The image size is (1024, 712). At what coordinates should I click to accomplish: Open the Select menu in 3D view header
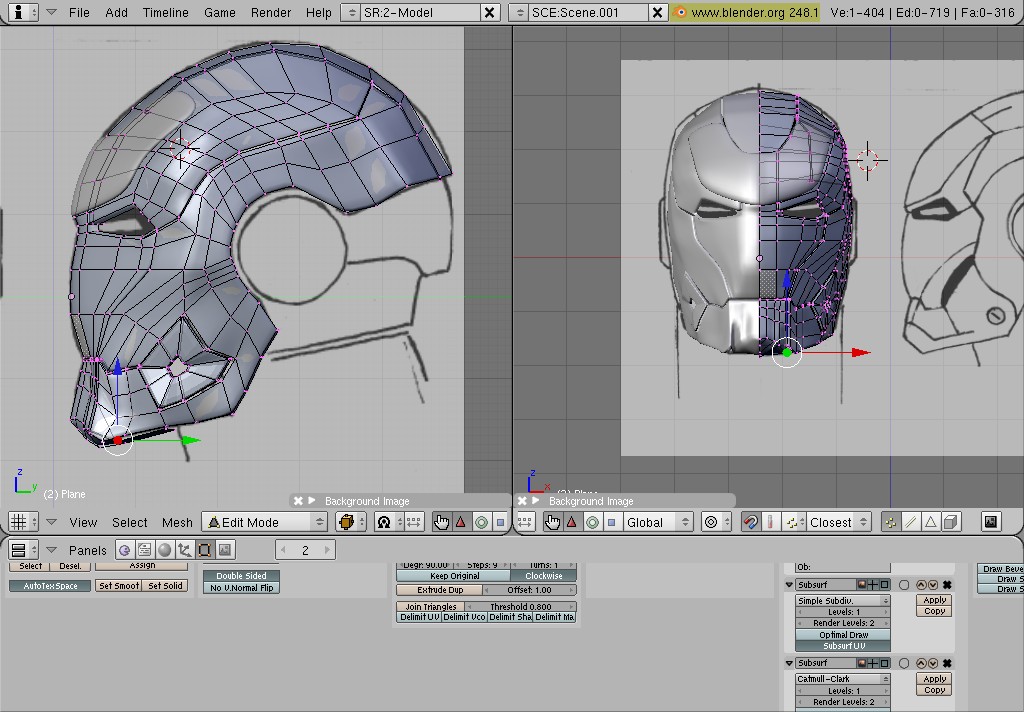(129, 522)
